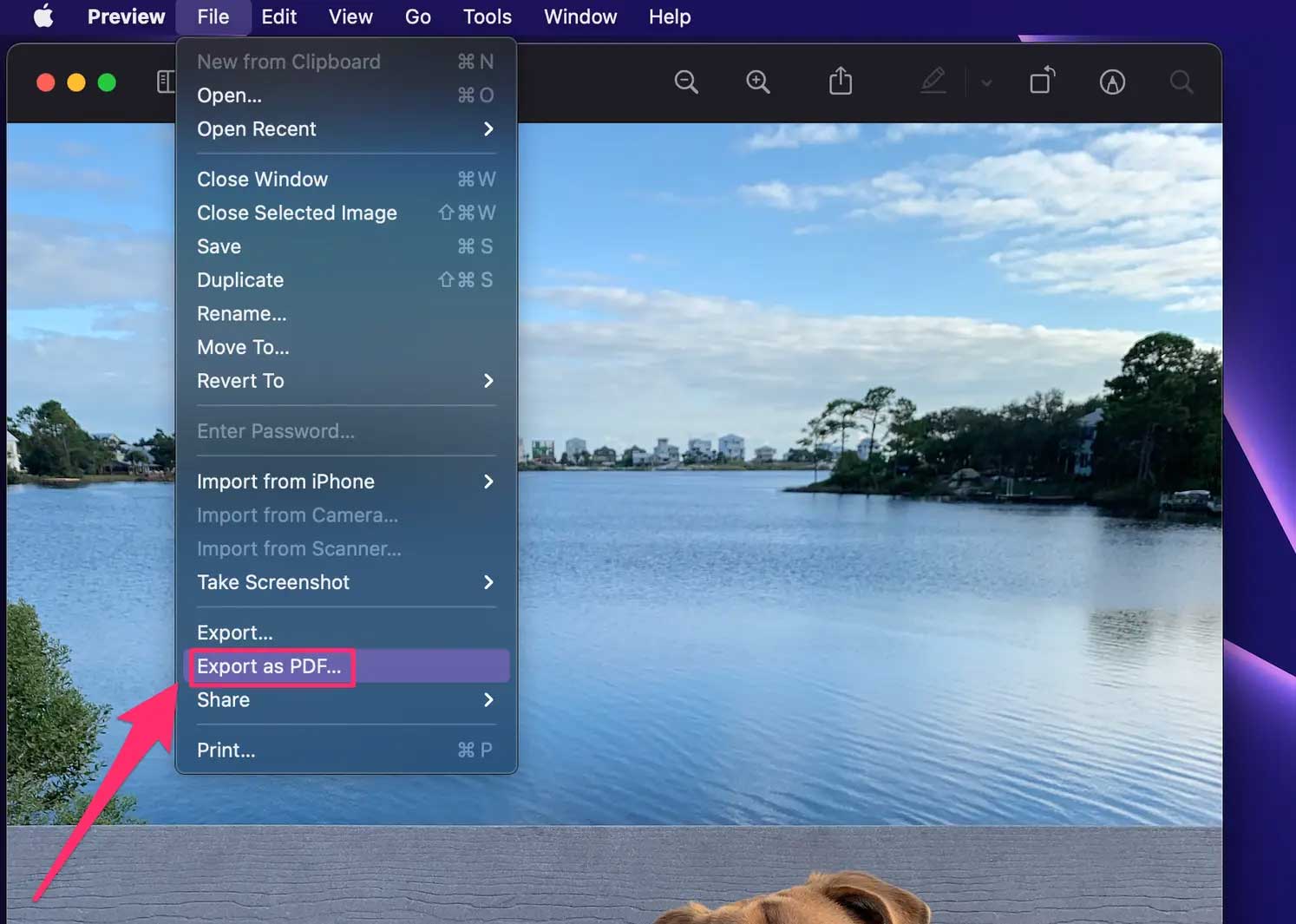Screen dimensions: 1296x924
Task: Open the Help menu
Action: click(670, 16)
